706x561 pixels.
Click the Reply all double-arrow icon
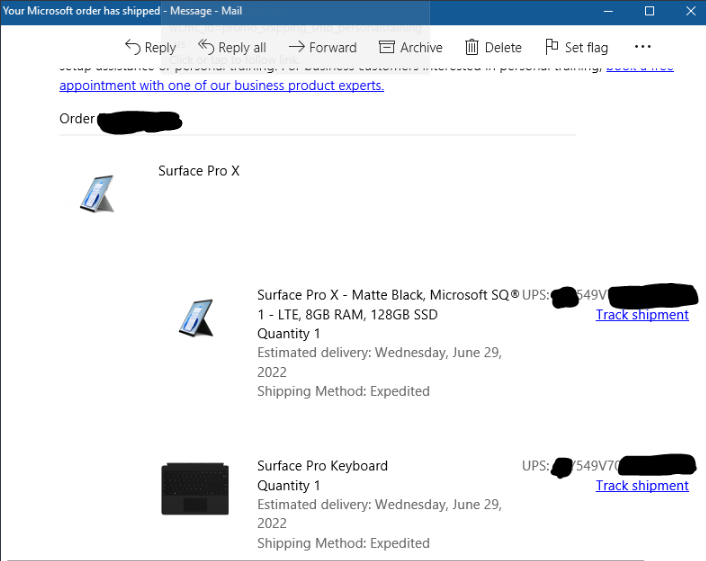pyautogui.click(x=206, y=47)
